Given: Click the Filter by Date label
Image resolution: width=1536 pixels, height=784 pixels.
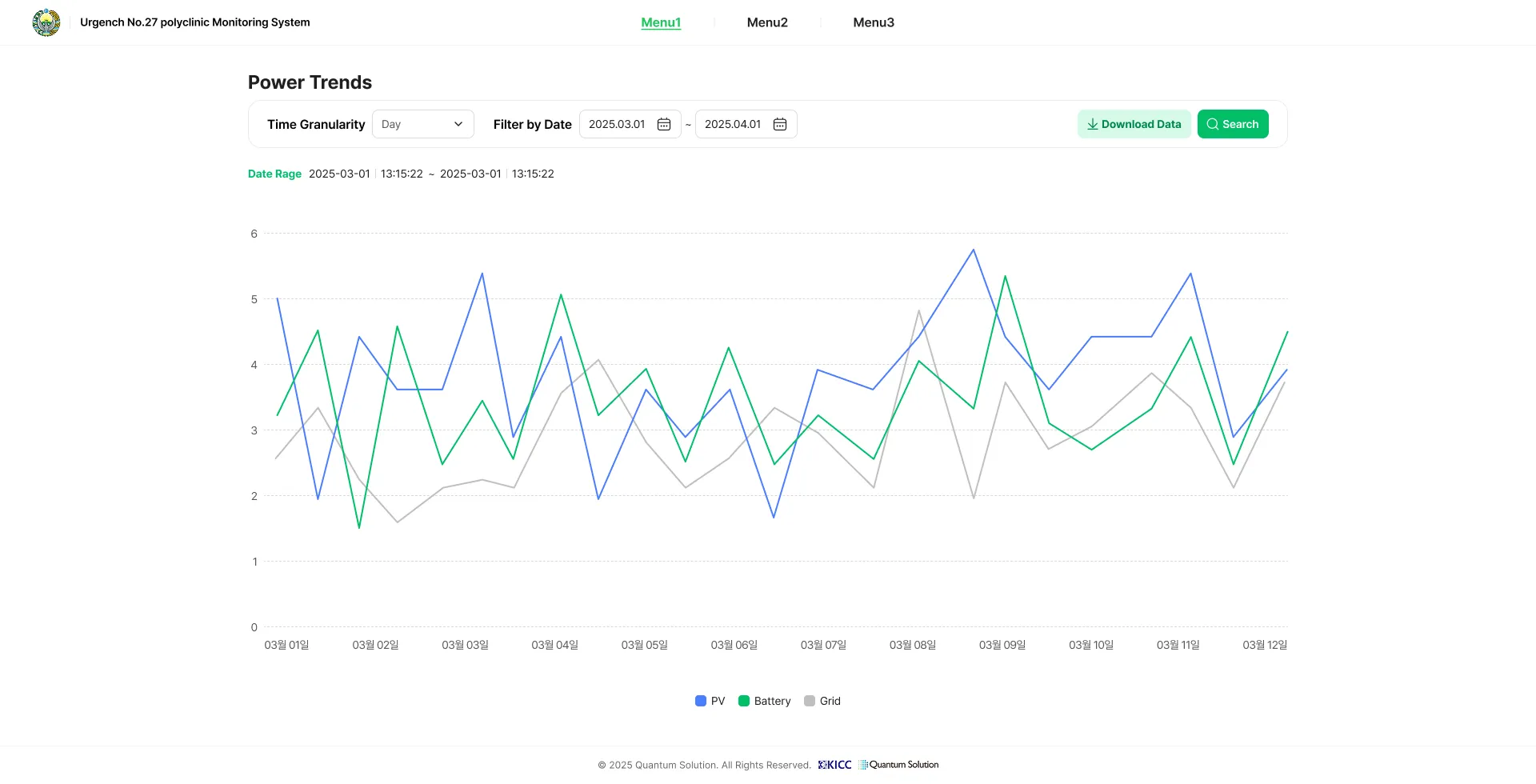Looking at the screenshot, I should [532, 124].
